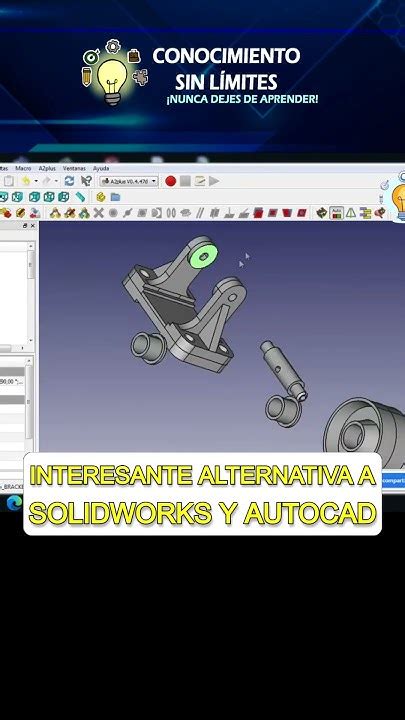
Task: Click the execute macro play arrow
Action: tap(214, 181)
